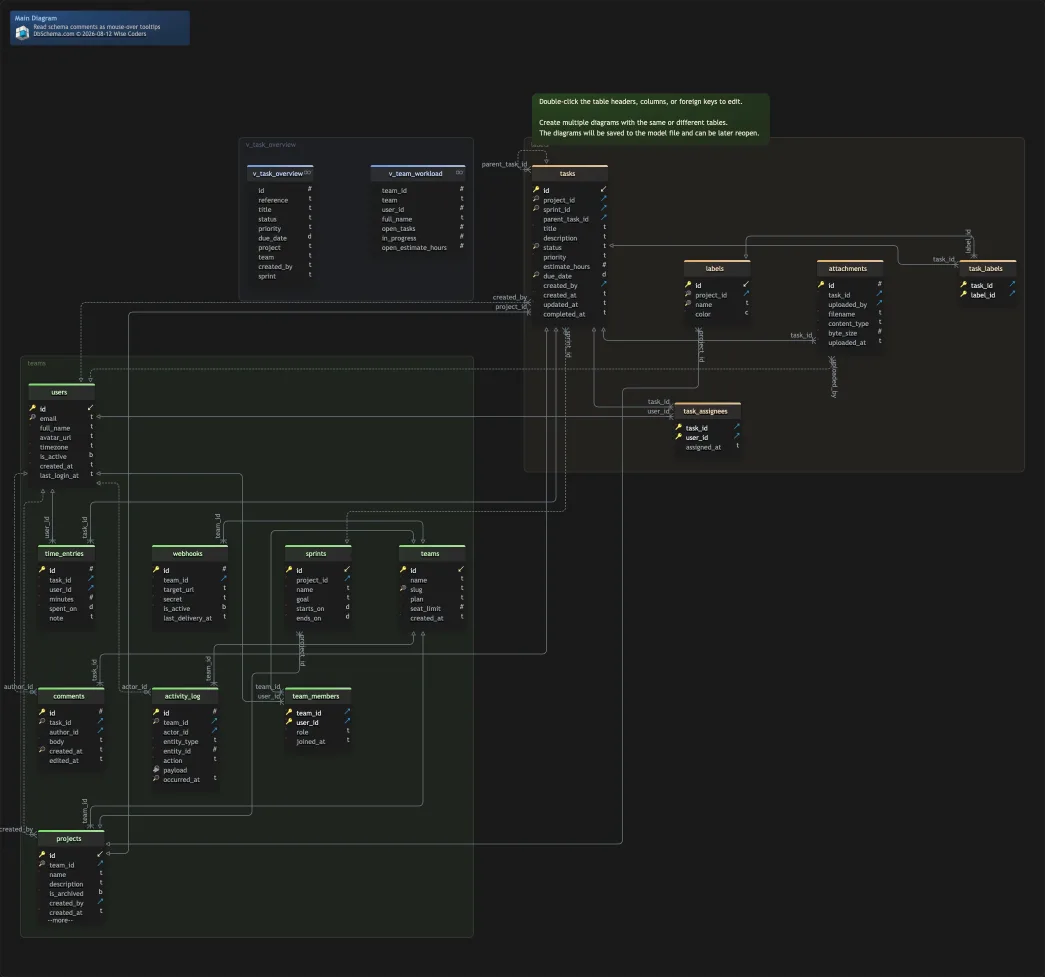Click index icon beside projects team_id column
The height and width of the screenshot is (977, 1045).
(x=42, y=864)
